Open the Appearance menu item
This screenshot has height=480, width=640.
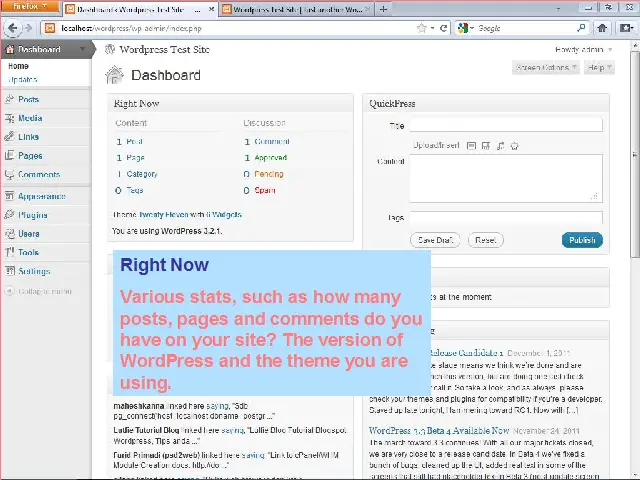(42, 196)
